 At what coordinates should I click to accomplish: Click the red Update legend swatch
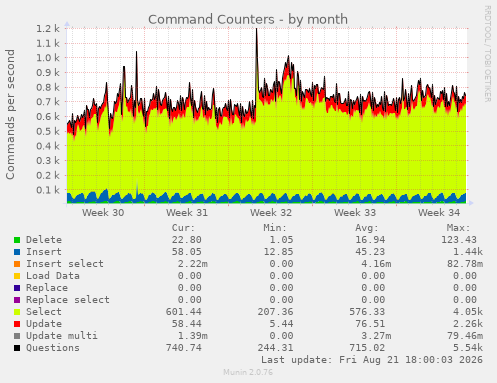click(x=17, y=324)
